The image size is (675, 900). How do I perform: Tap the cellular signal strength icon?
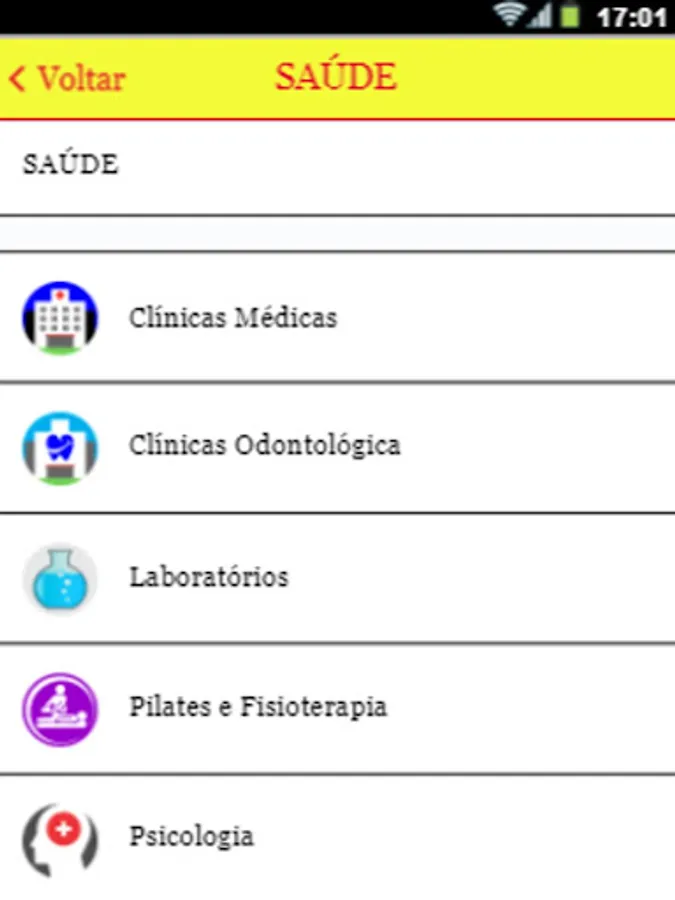click(541, 16)
